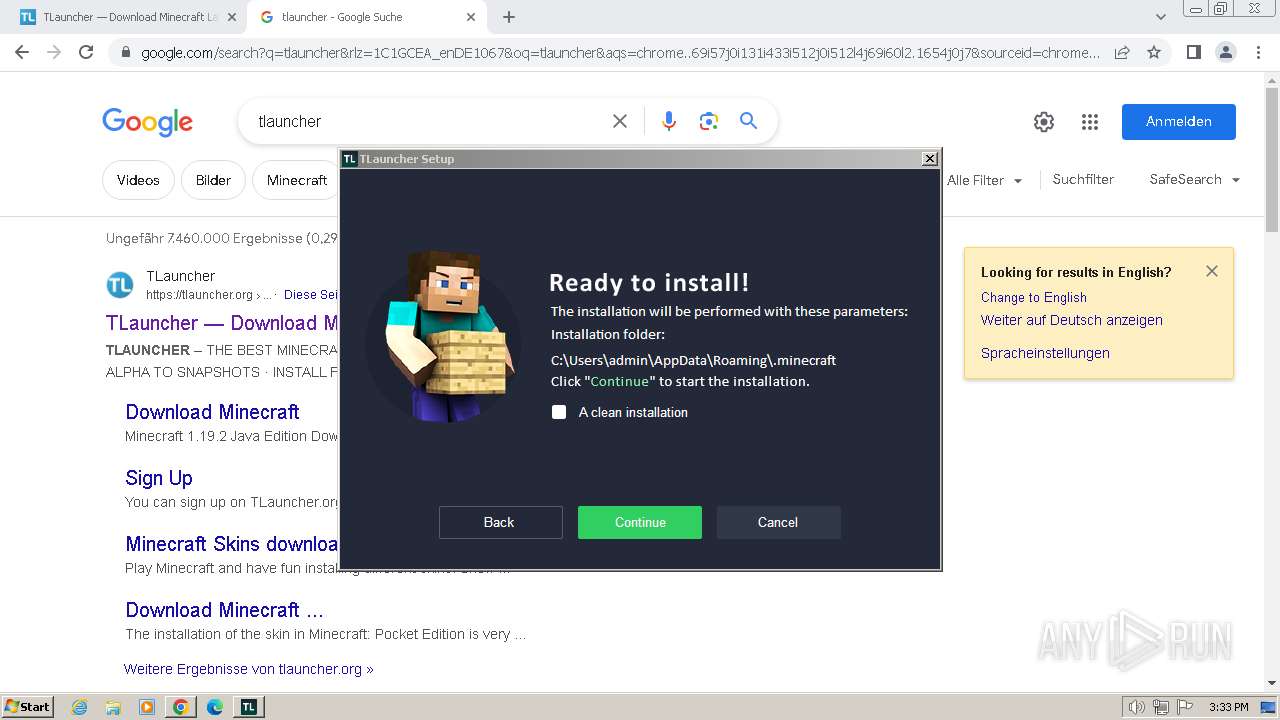
Task: Open main 'TLauncher — Download M...' result title
Action: [222, 323]
